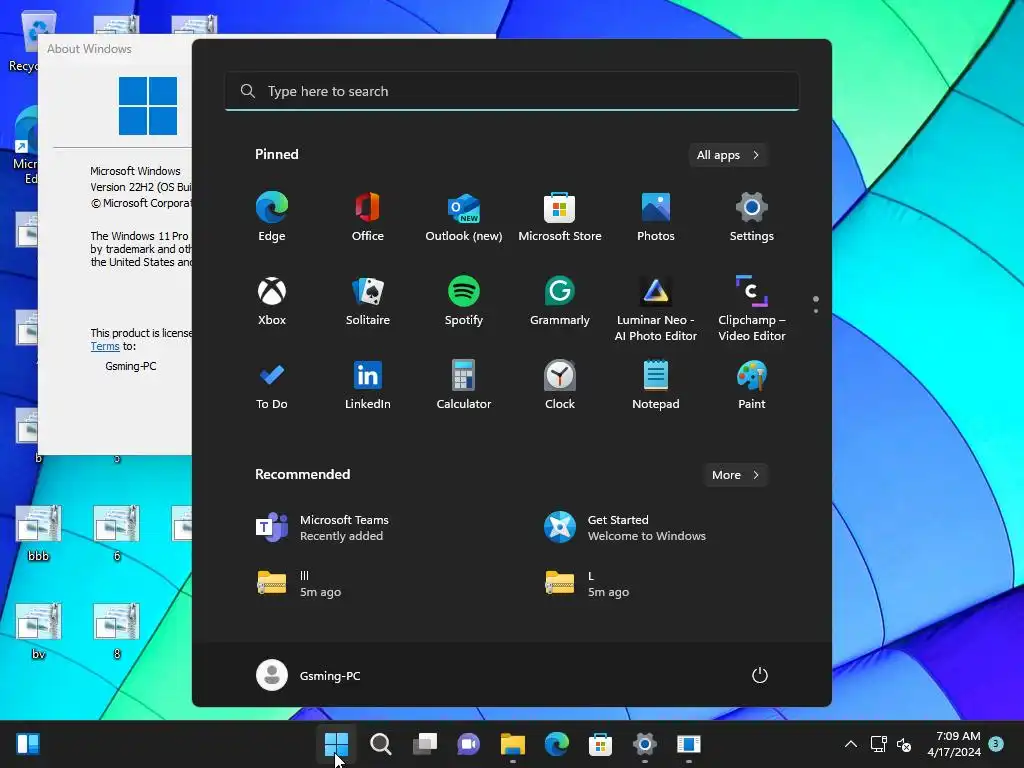The height and width of the screenshot is (768, 1024).
Task: Switch to About Windows taskbar app
Action: (688, 744)
